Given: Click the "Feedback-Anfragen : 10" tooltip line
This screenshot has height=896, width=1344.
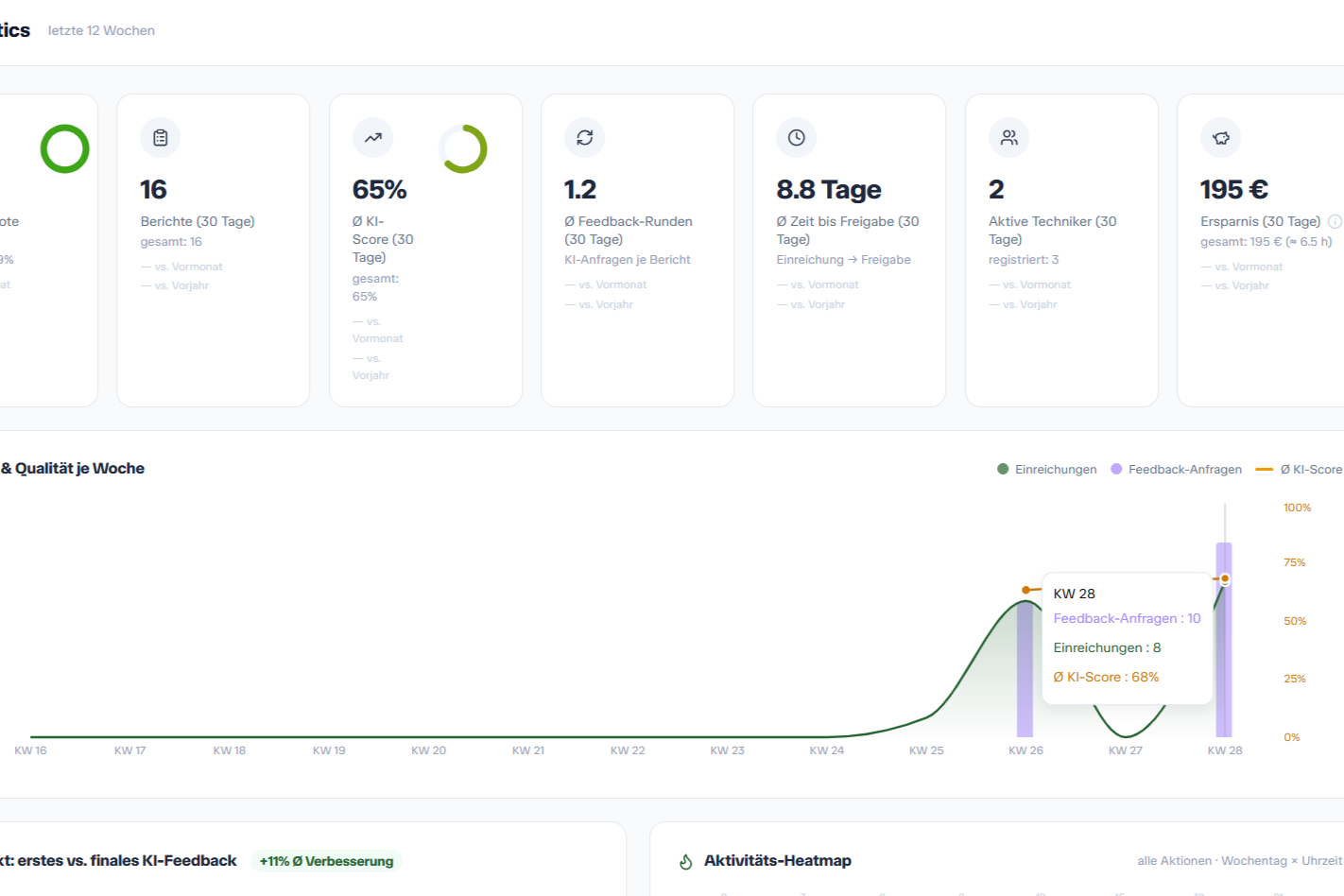Looking at the screenshot, I should [1127, 618].
